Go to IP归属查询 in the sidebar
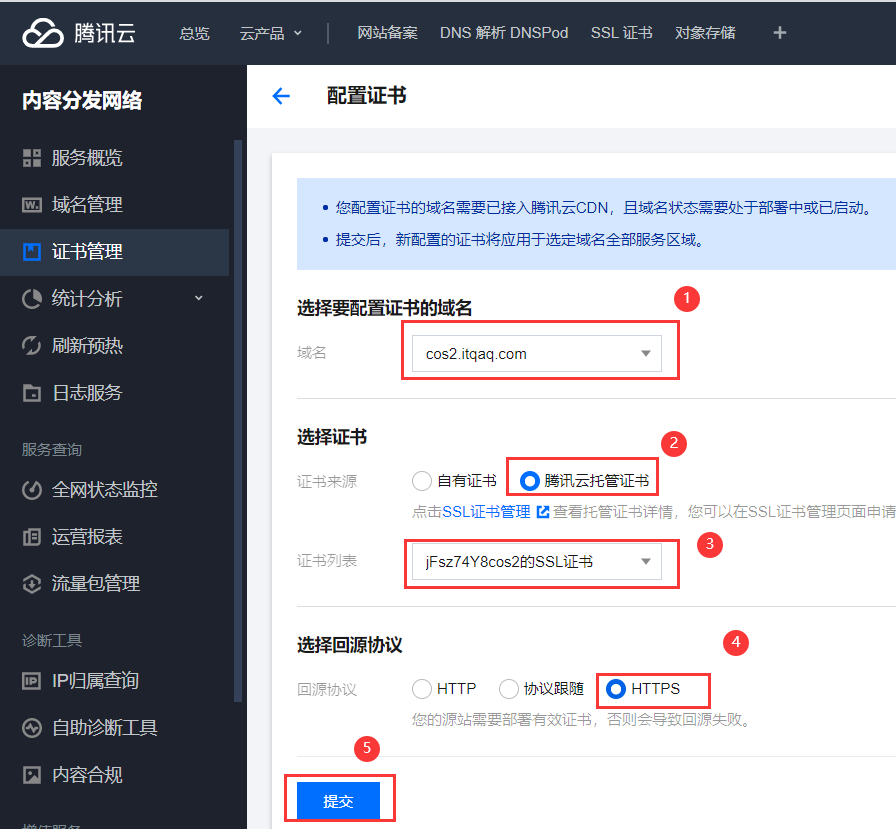 [x=114, y=680]
